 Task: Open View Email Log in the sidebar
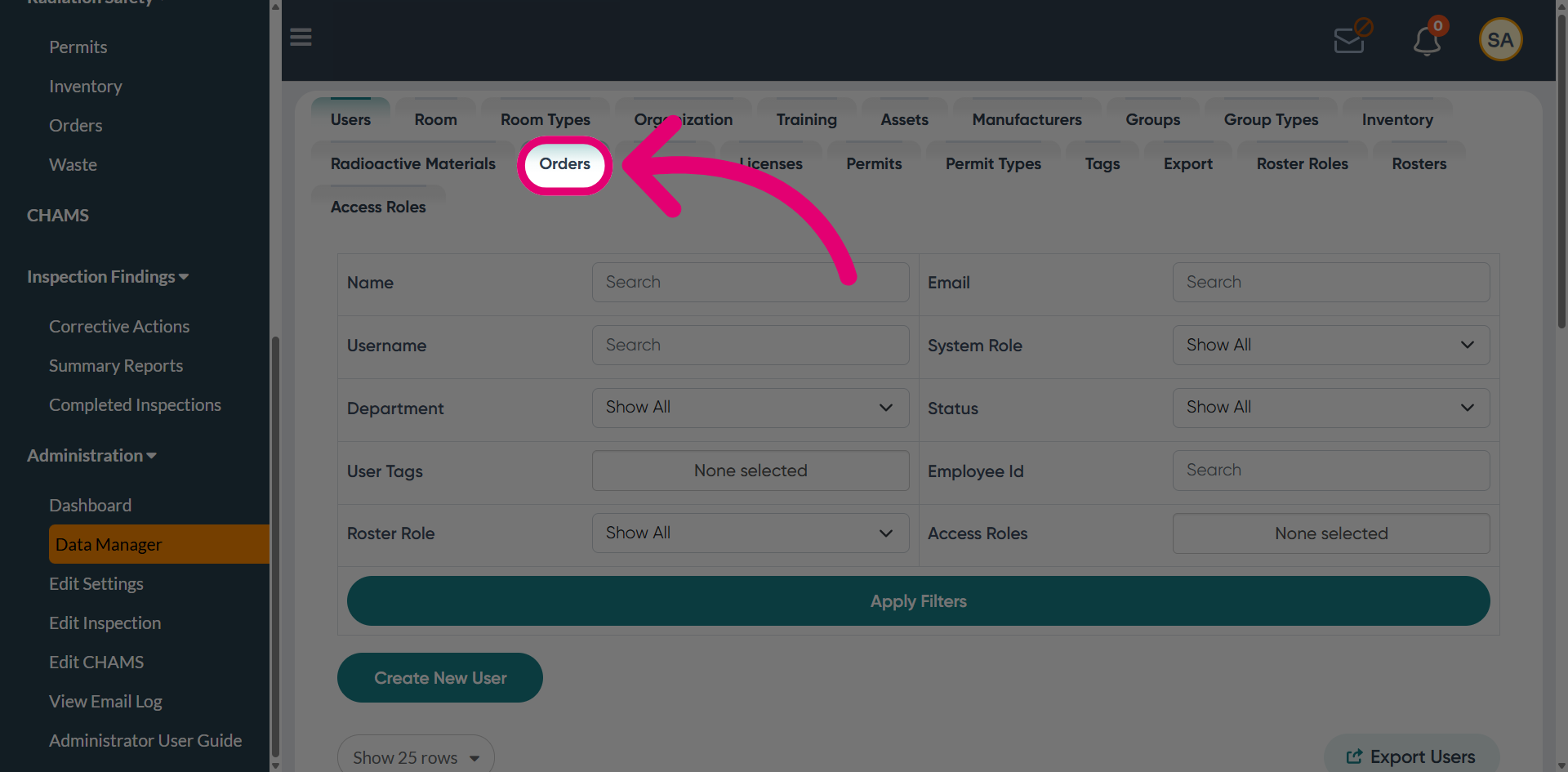coord(105,702)
